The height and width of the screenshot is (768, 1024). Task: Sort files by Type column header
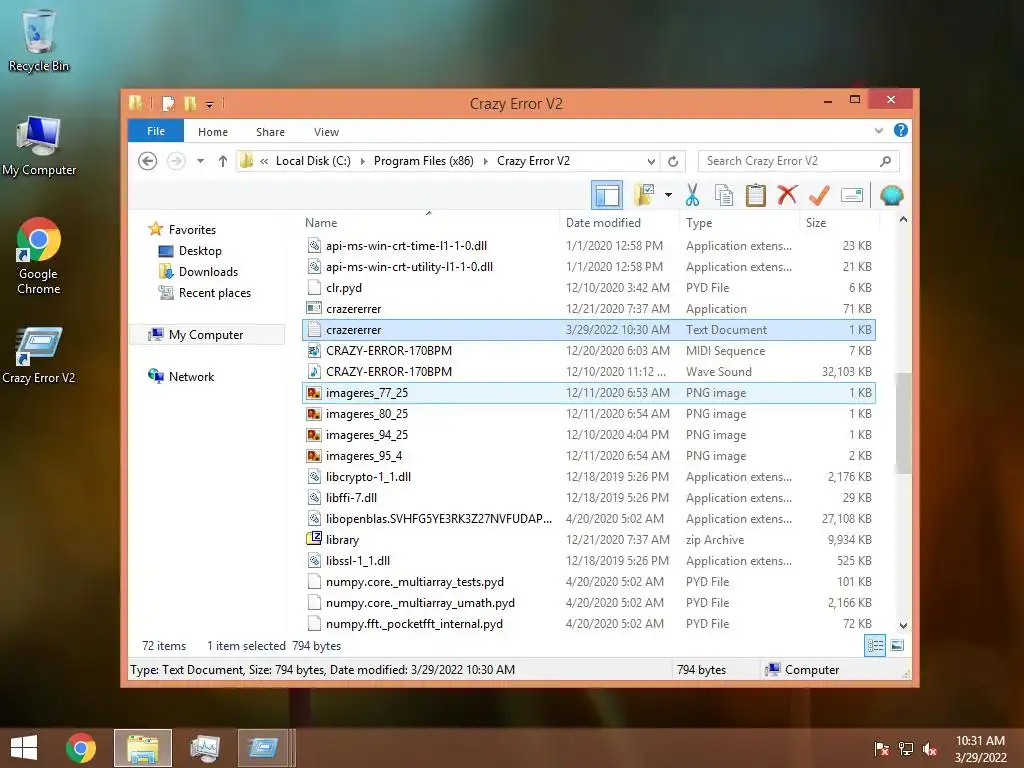(699, 223)
